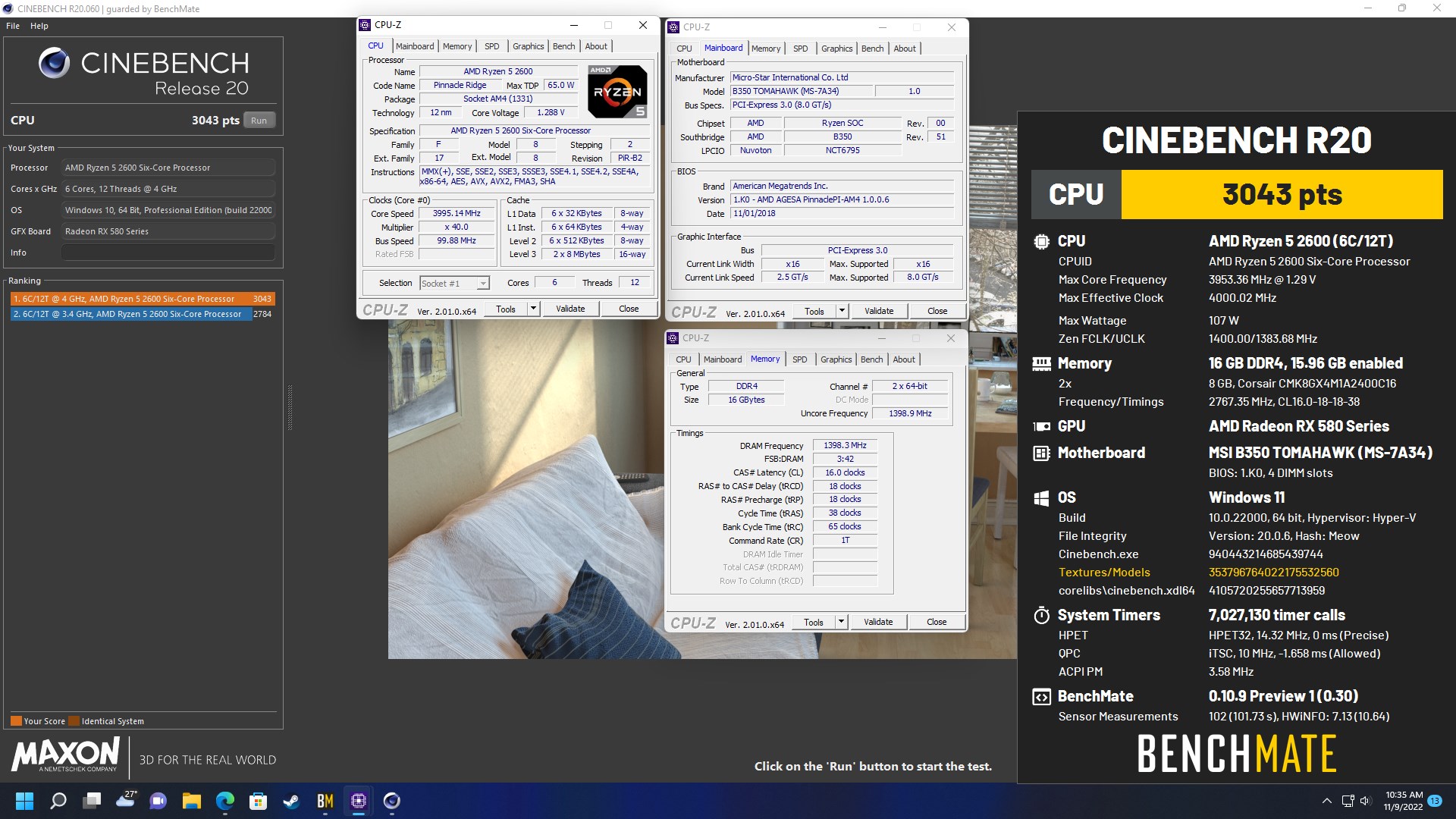The width and height of the screenshot is (1456, 819).
Task: Click the panel splitter grip handle
Action: (290, 408)
